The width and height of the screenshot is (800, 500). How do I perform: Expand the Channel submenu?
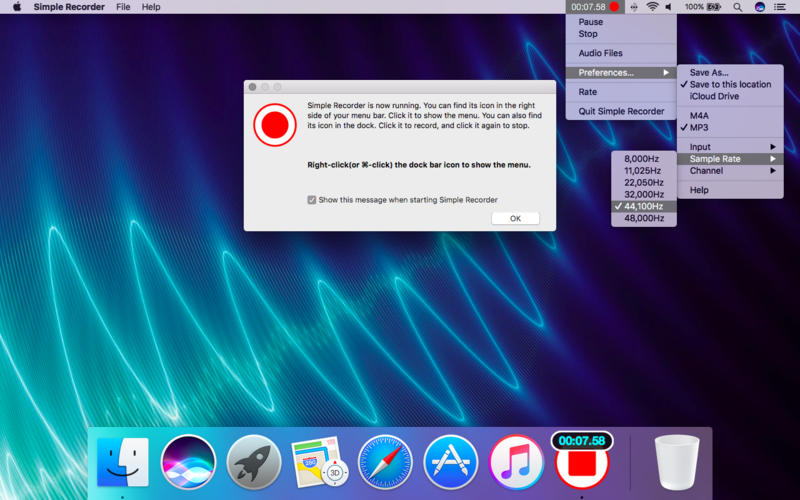(706, 171)
